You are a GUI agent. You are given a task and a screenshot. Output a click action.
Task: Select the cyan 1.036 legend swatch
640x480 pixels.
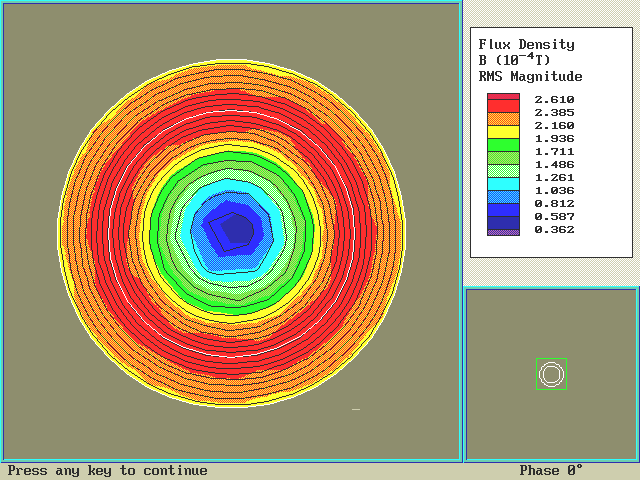click(503, 190)
